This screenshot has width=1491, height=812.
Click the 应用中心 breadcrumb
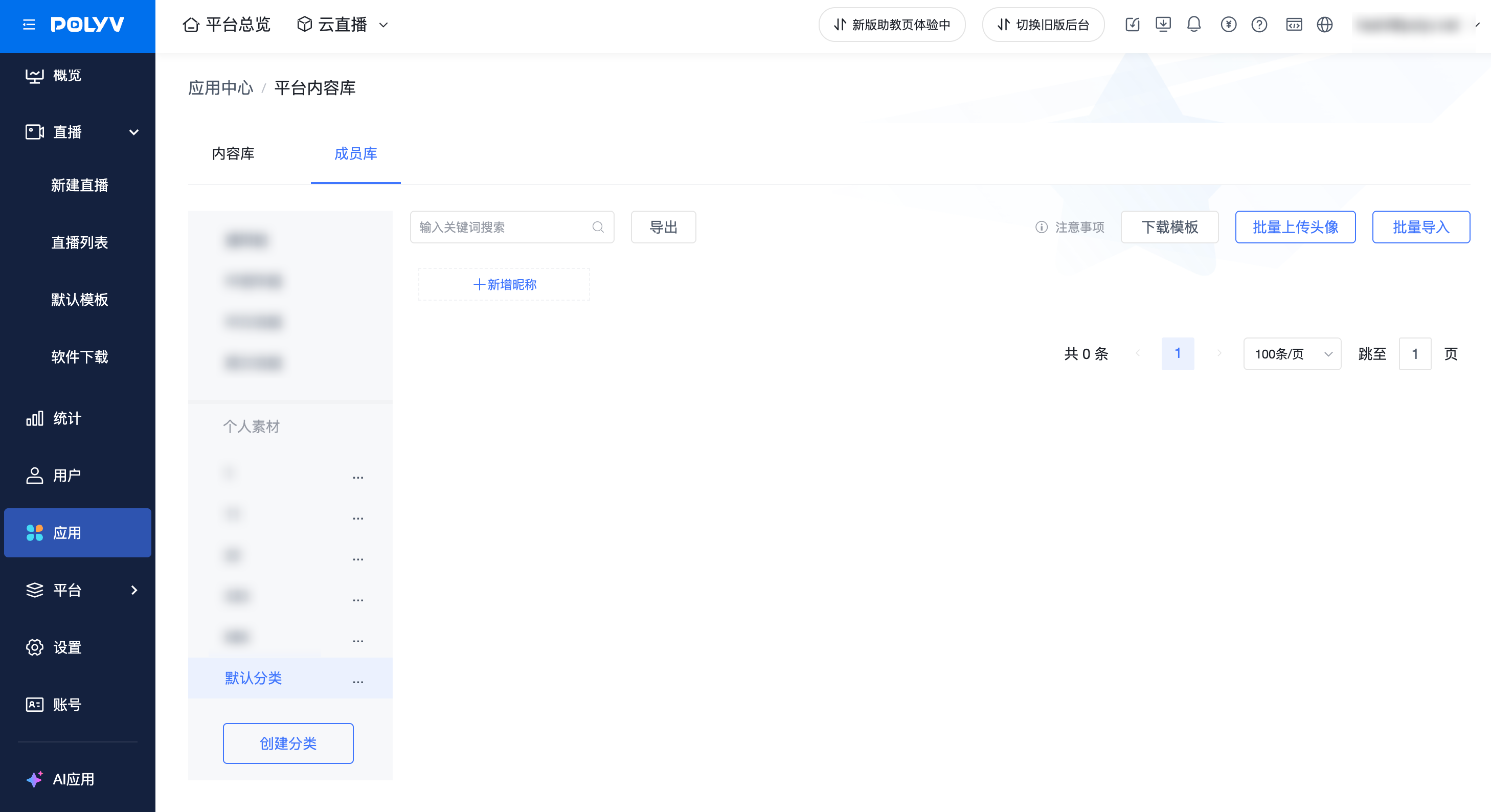click(220, 88)
